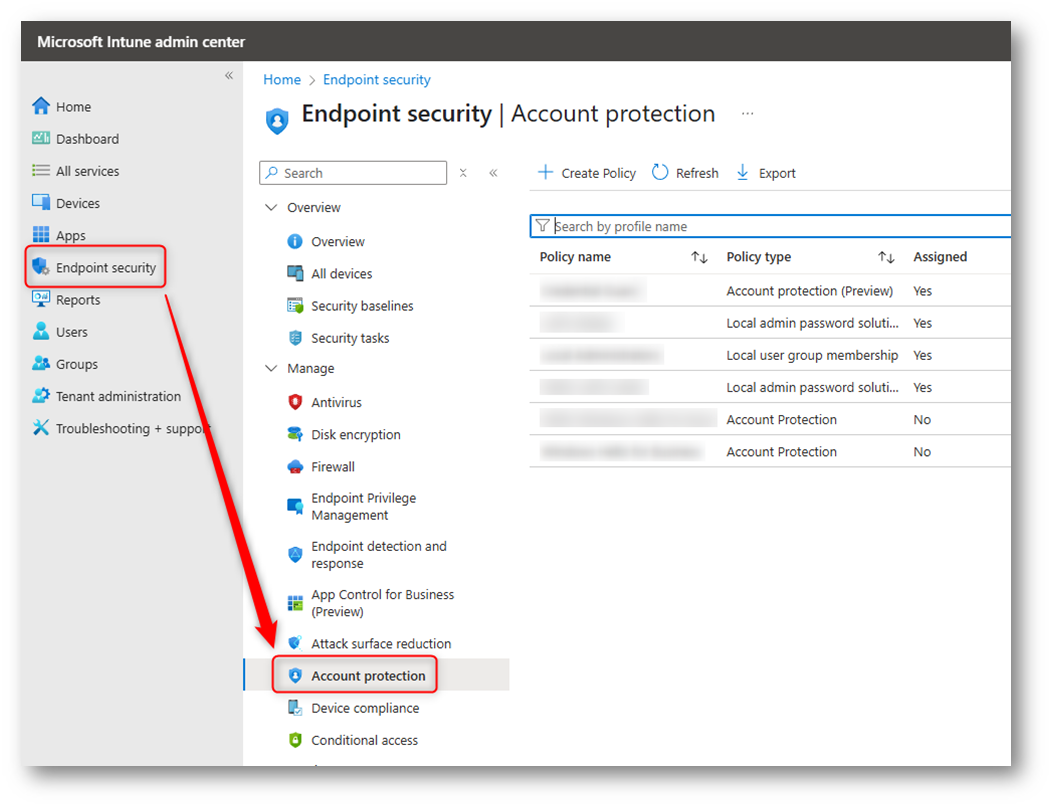Collapse the Endpoint security blade menu

pyautogui.click(x=494, y=173)
